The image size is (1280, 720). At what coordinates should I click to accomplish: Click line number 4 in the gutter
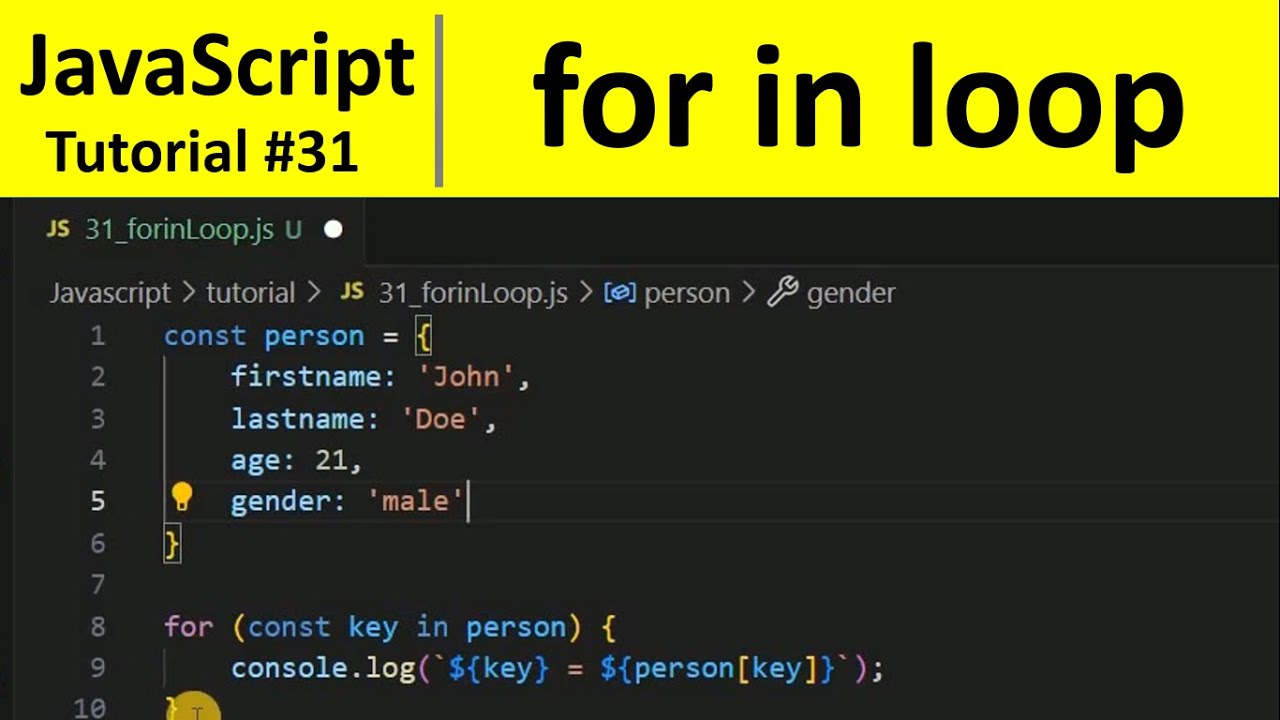98,460
